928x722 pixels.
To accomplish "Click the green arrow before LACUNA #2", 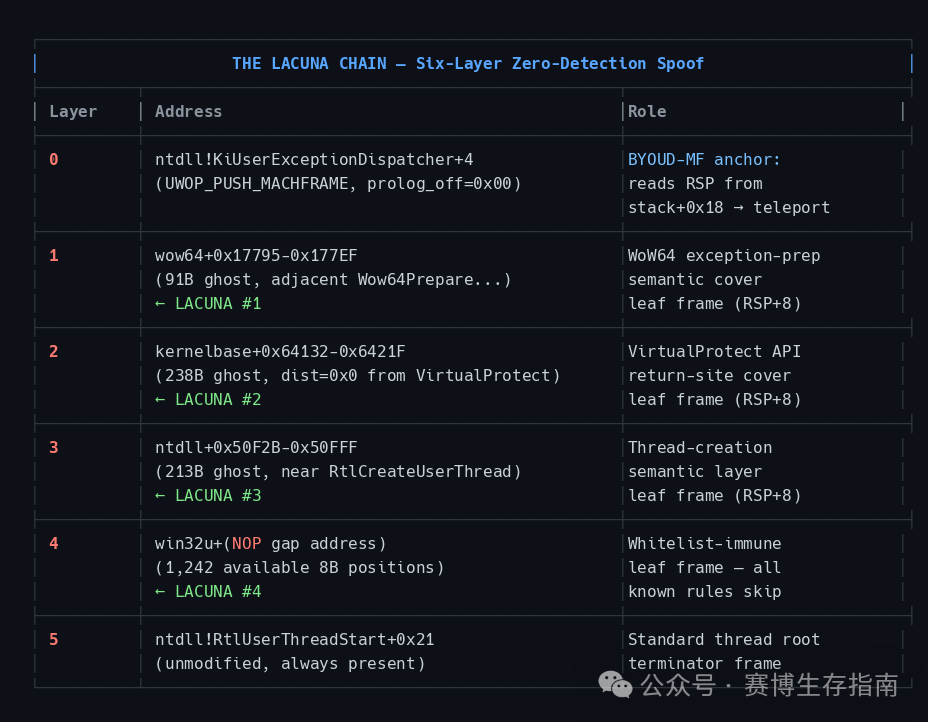I will [160, 399].
